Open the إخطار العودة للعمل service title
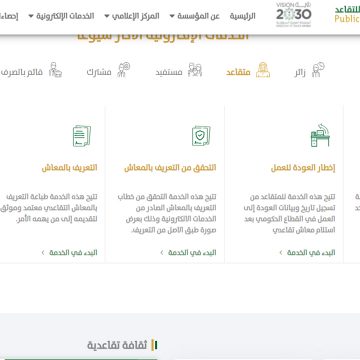 [x=303, y=168]
